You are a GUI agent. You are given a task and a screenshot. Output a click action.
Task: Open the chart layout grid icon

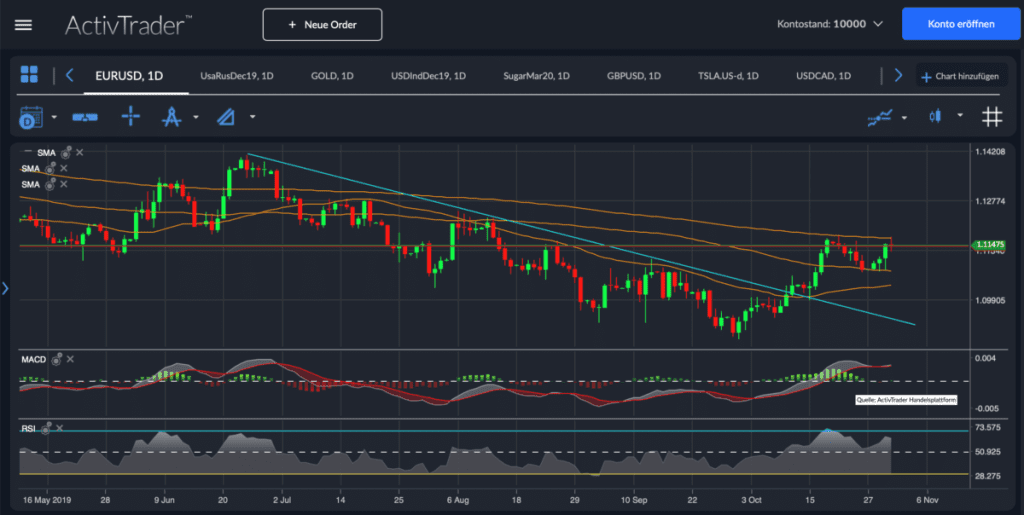[x=29, y=74]
